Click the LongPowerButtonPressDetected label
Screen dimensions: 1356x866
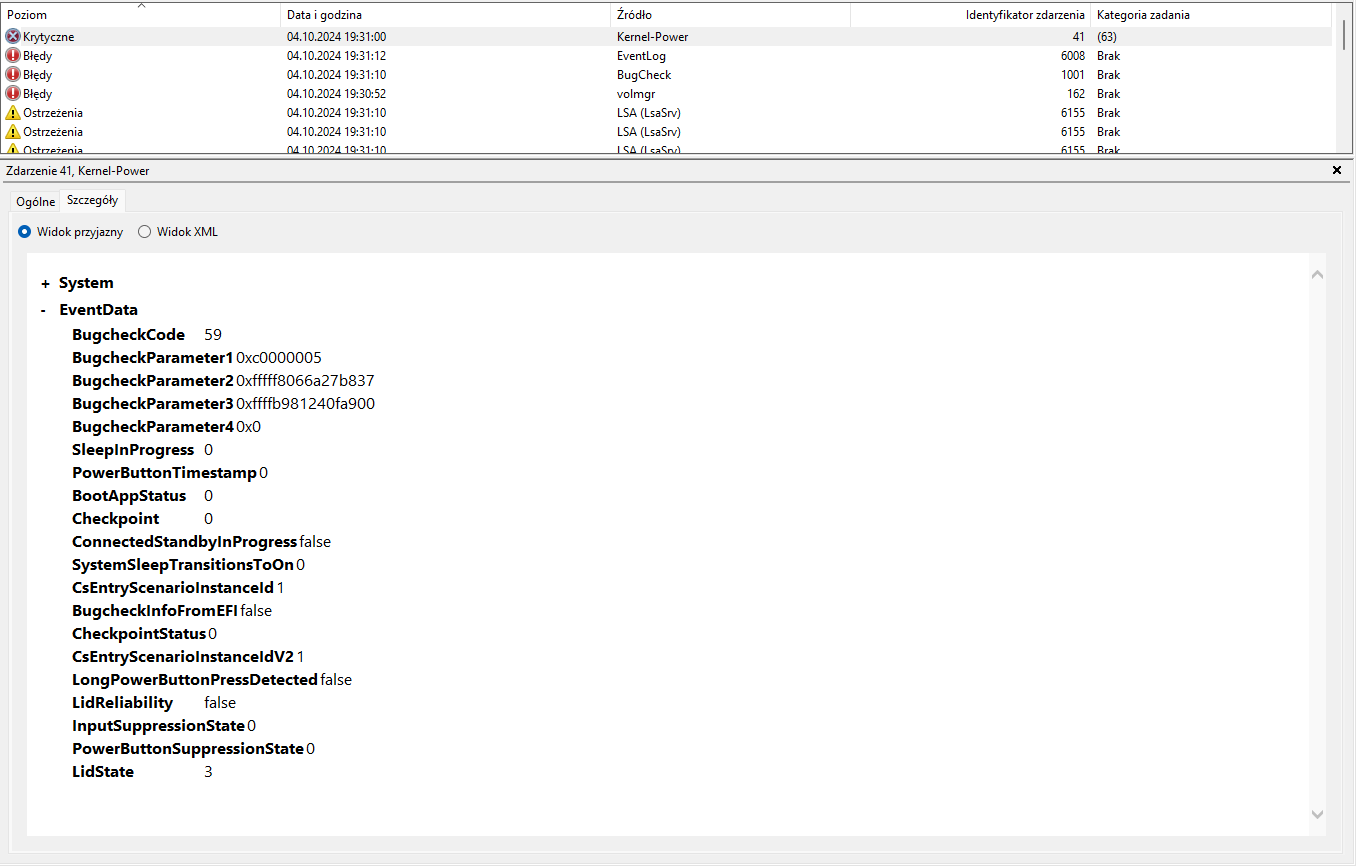195,680
